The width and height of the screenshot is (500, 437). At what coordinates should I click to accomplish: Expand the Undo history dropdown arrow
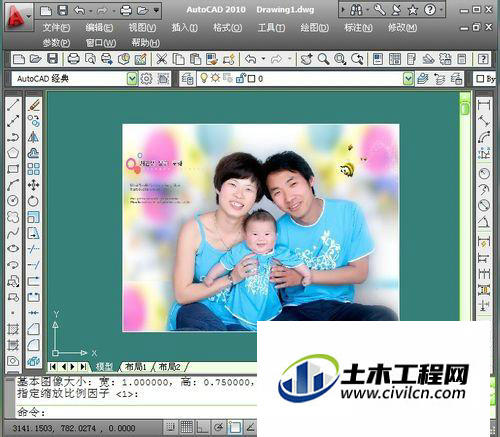(263, 59)
